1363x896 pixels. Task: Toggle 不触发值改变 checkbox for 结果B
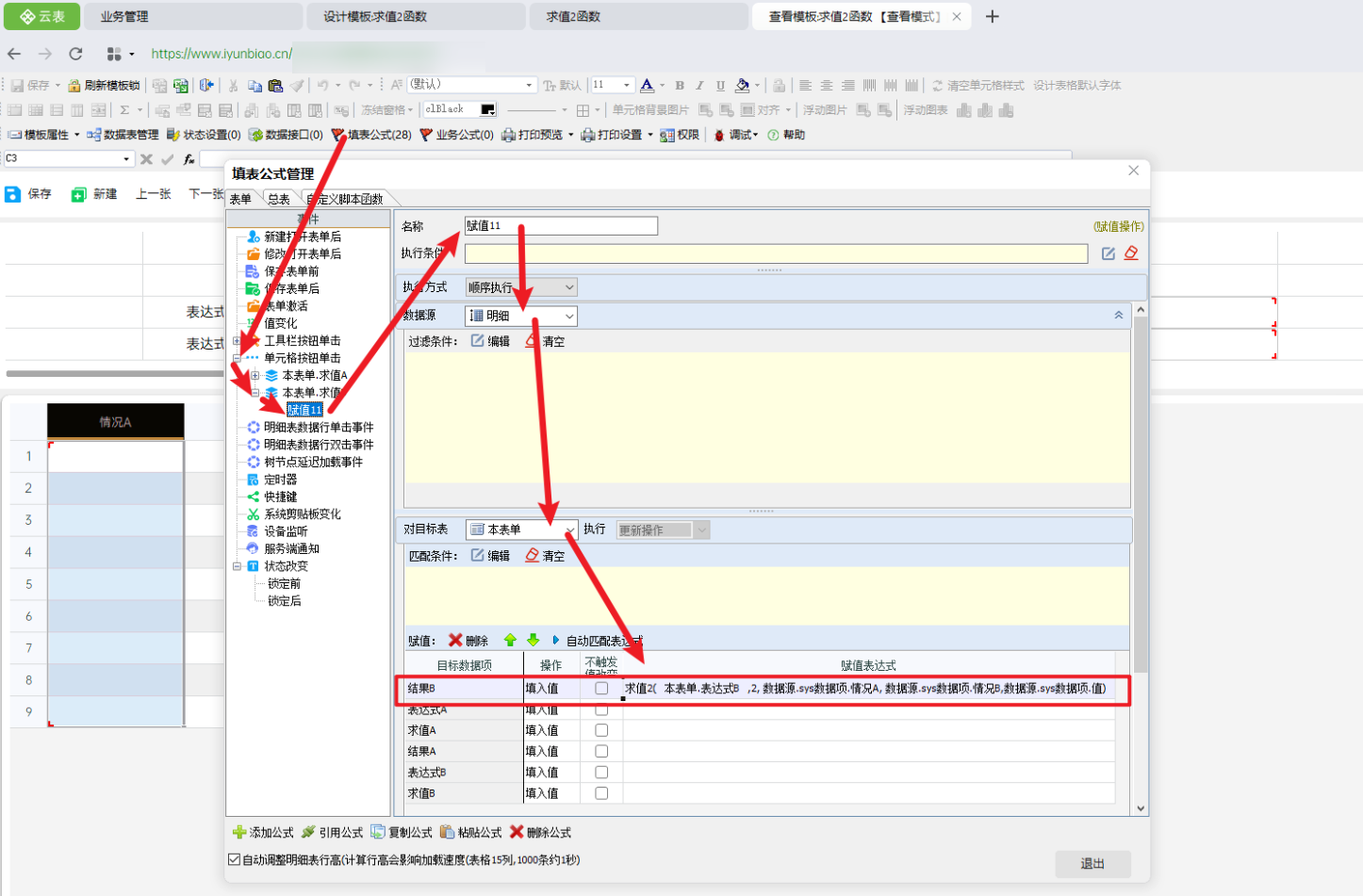coord(601,689)
